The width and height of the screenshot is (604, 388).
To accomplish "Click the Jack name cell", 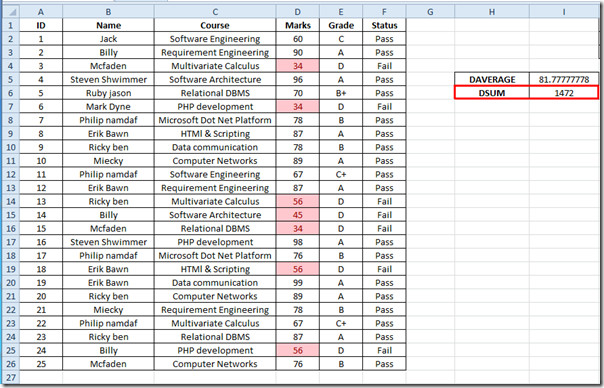I will point(108,39).
